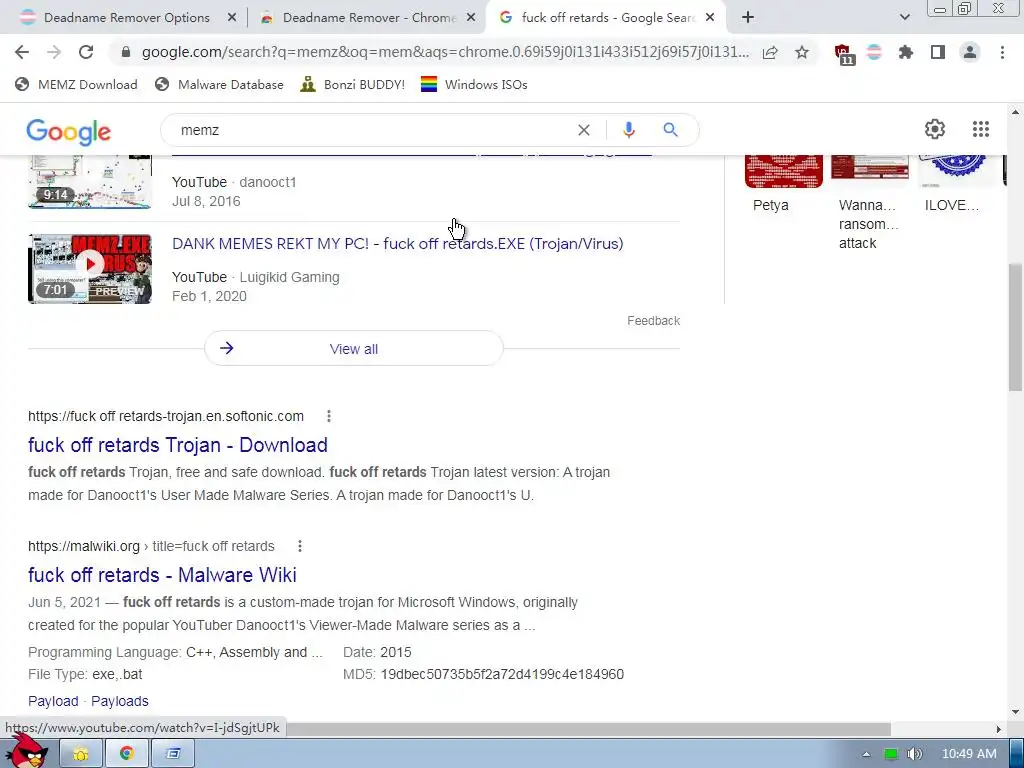This screenshot has width=1024, height=768.
Task: Bookmark this page with the star icon
Action: tap(802, 52)
